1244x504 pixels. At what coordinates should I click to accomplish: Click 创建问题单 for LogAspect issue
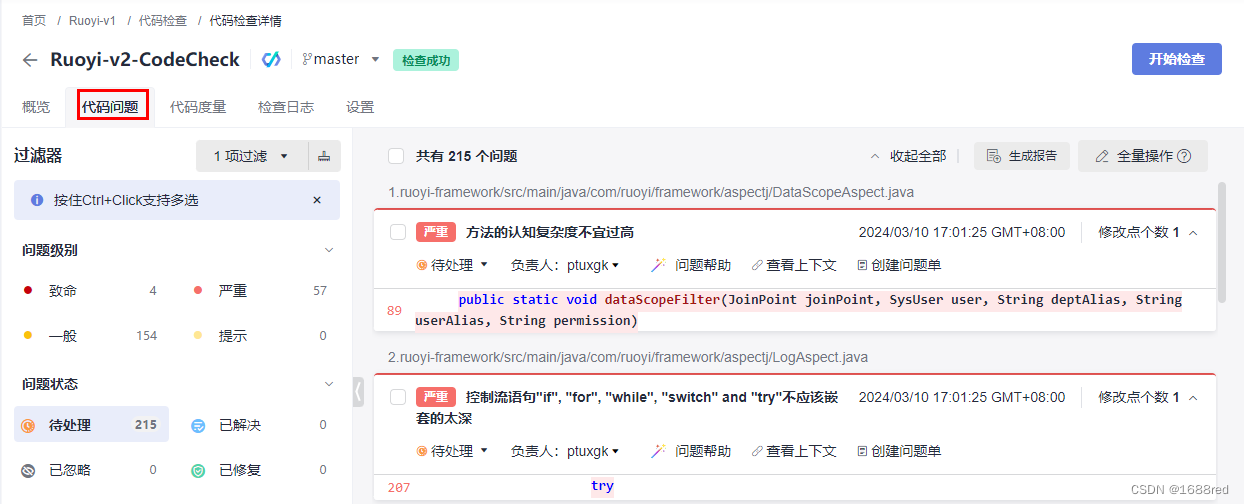899,451
